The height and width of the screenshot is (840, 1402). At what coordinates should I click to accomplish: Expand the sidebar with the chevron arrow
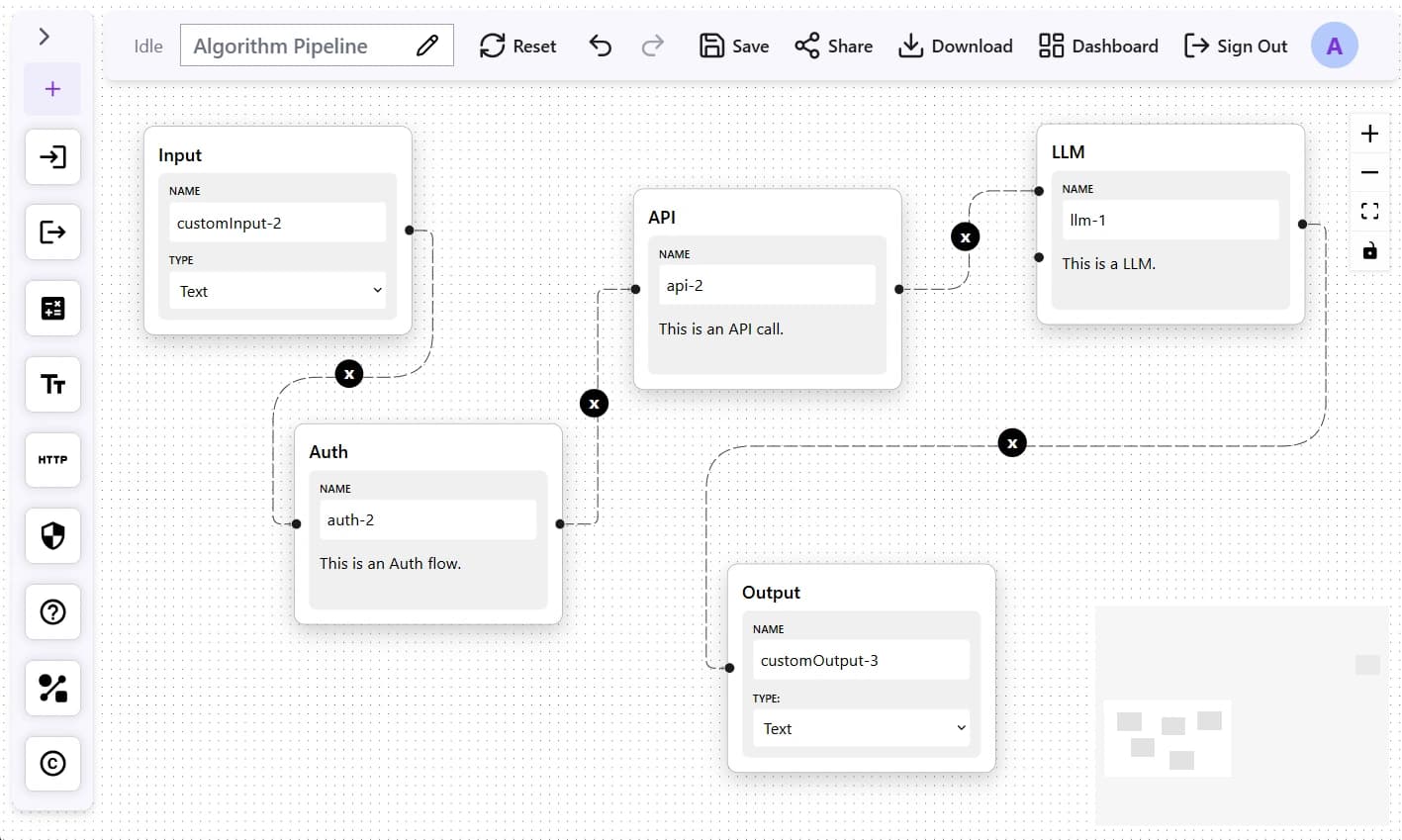[44, 37]
